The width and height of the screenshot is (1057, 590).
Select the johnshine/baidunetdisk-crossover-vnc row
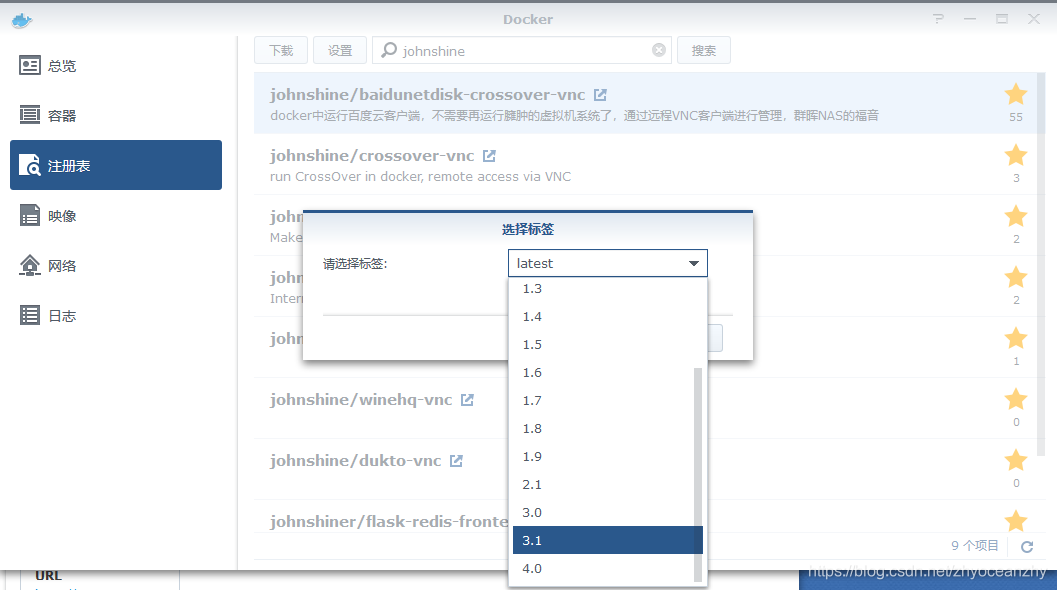click(x=645, y=103)
